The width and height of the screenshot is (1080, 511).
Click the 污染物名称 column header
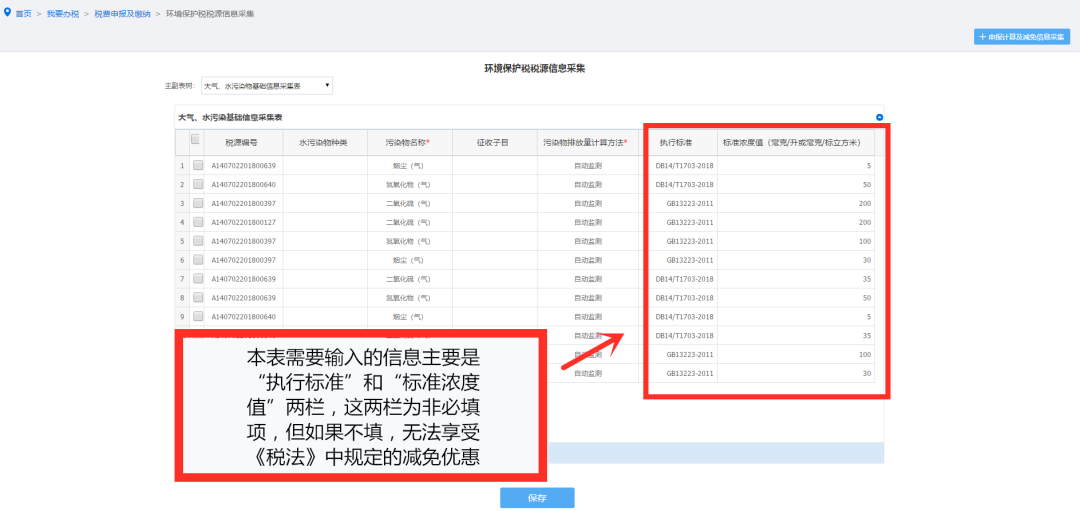(408, 143)
